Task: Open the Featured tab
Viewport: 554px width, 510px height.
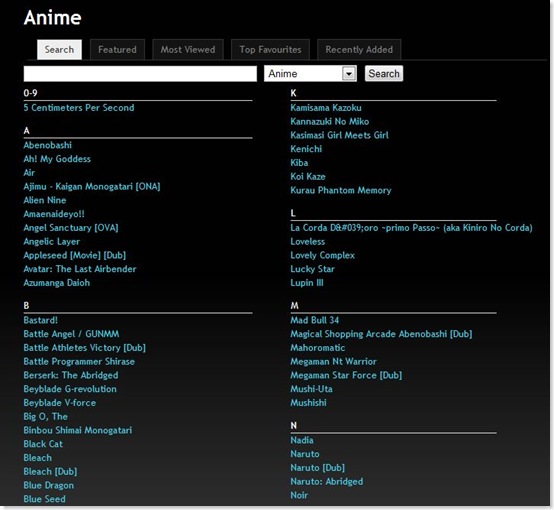Action: 117,49
